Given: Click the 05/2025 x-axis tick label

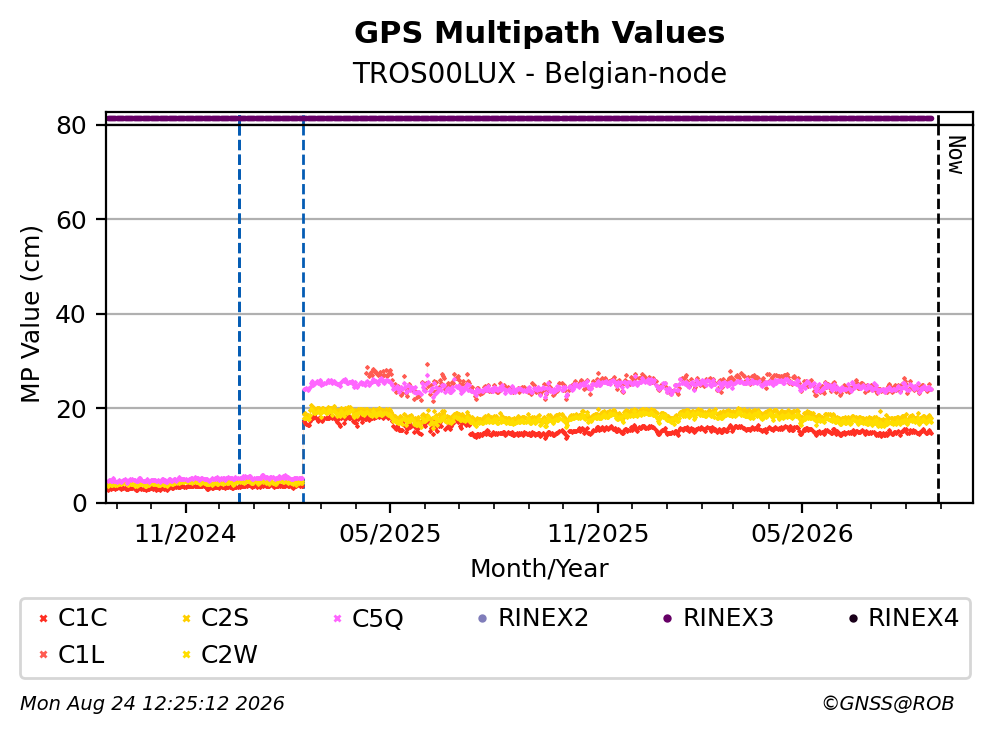Looking at the screenshot, I should pyautogui.click(x=389, y=534).
